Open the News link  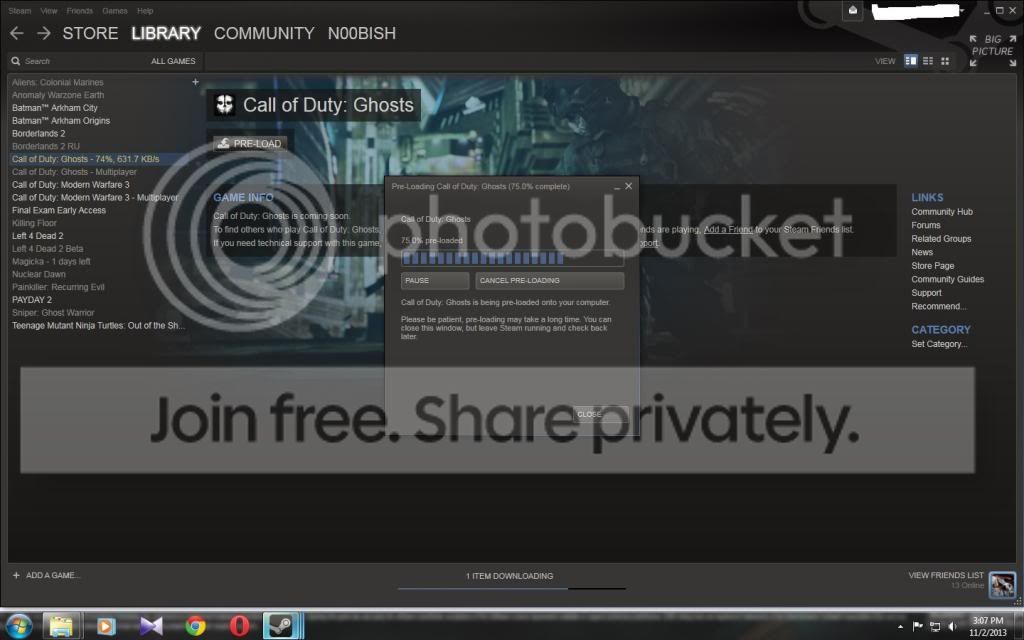pos(921,252)
